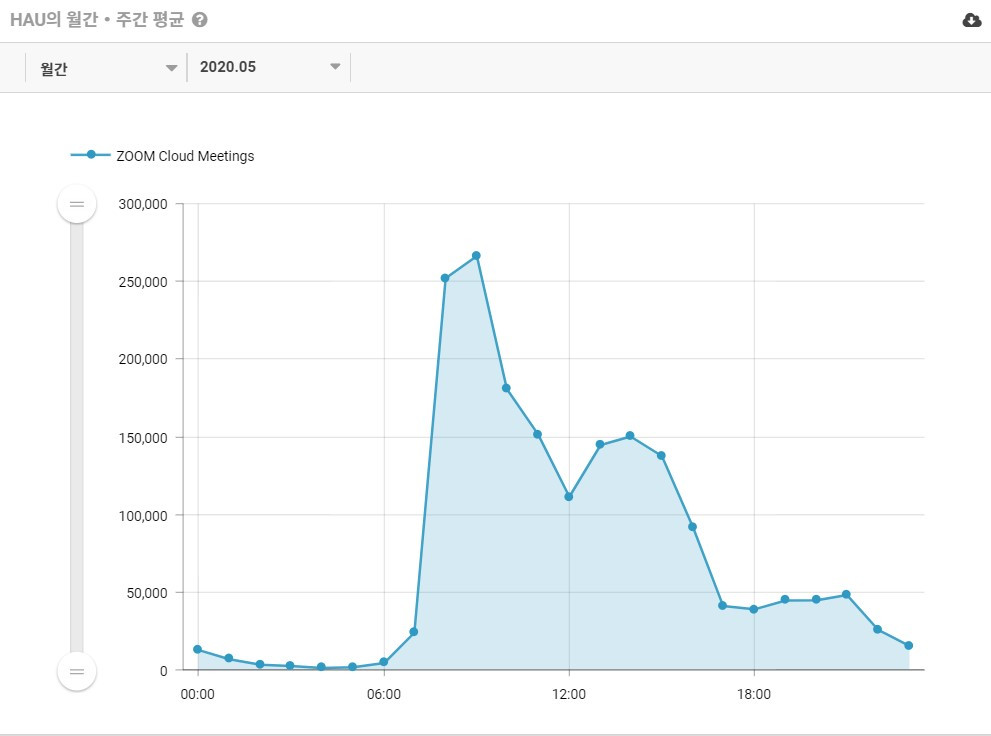Image resolution: width=991 pixels, height=736 pixels.
Task: Click the legend marker icon for ZOOM
Action: pos(91,155)
